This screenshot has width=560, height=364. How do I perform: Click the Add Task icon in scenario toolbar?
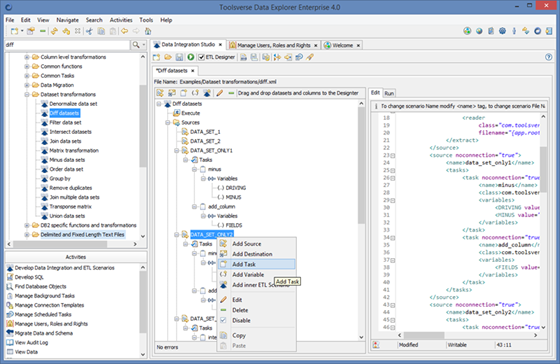[183, 93]
